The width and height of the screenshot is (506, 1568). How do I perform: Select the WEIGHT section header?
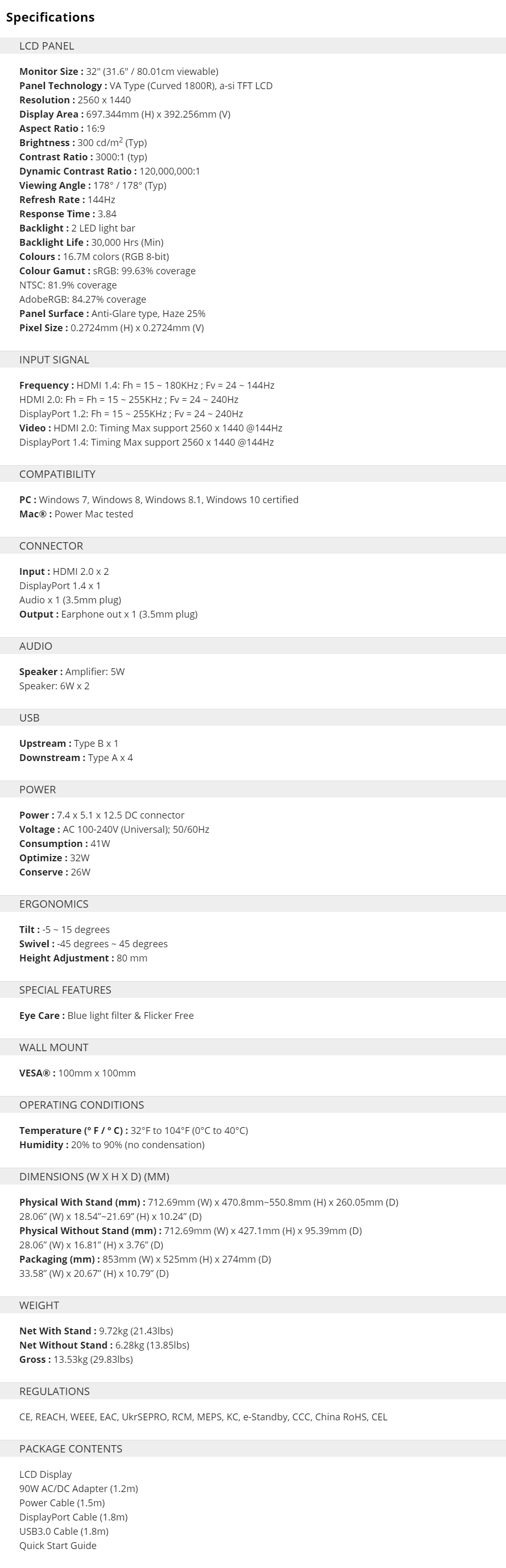click(x=253, y=1305)
